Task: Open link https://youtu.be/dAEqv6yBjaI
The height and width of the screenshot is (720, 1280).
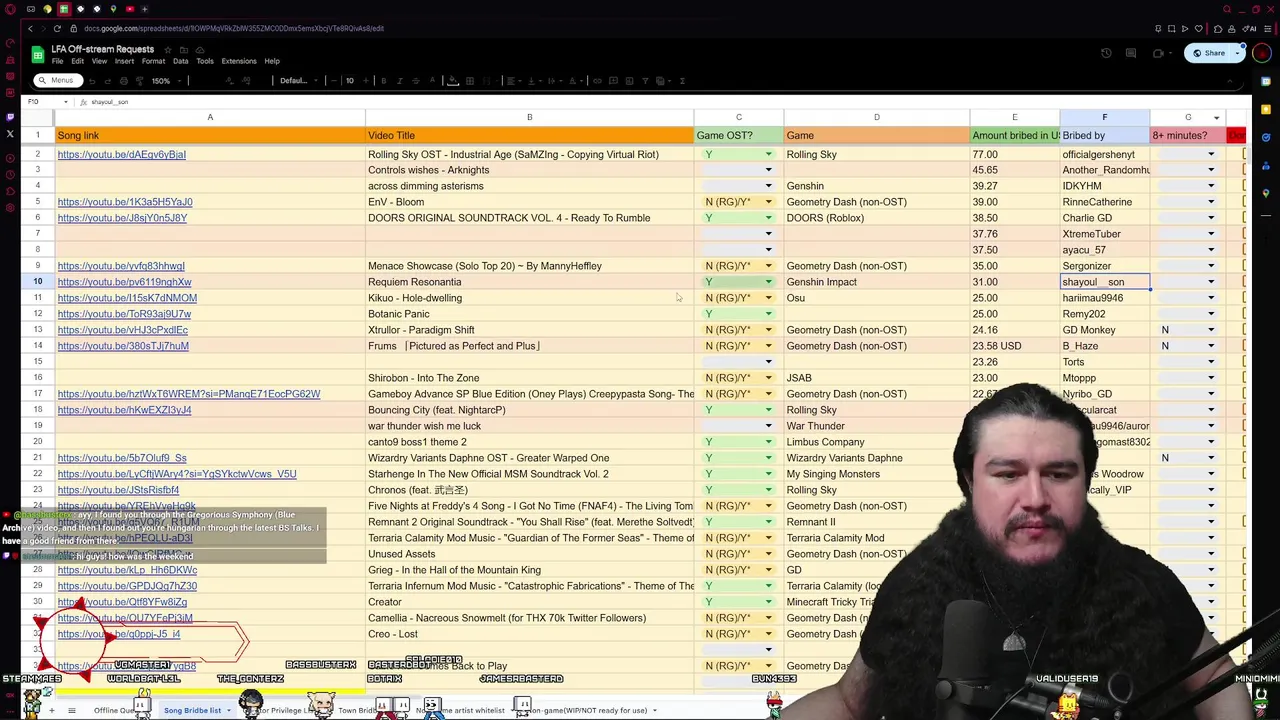Action: pos(121,154)
